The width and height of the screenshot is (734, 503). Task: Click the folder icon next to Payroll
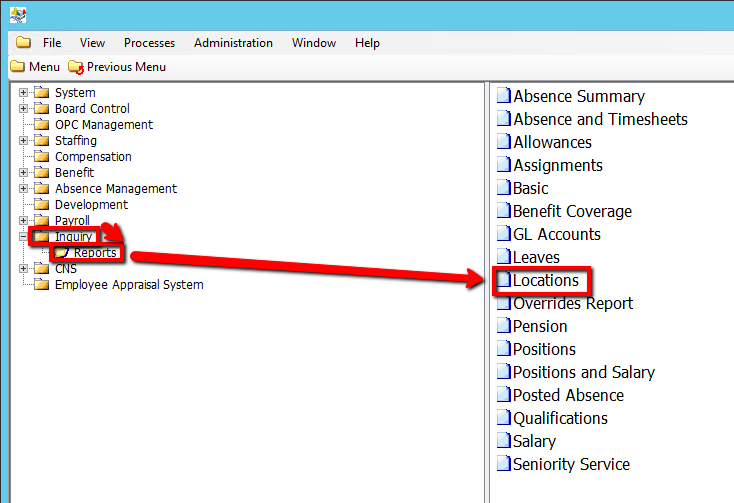(x=41, y=221)
